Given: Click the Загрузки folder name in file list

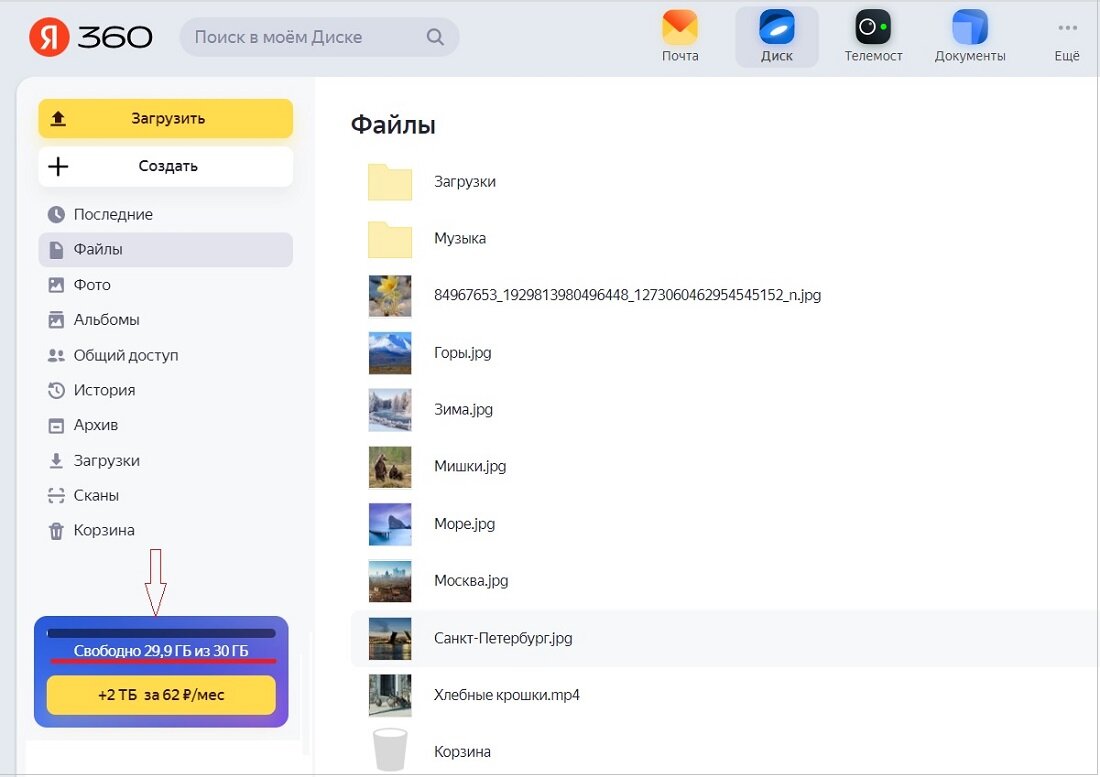Looking at the screenshot, I should tap(465, 182).
